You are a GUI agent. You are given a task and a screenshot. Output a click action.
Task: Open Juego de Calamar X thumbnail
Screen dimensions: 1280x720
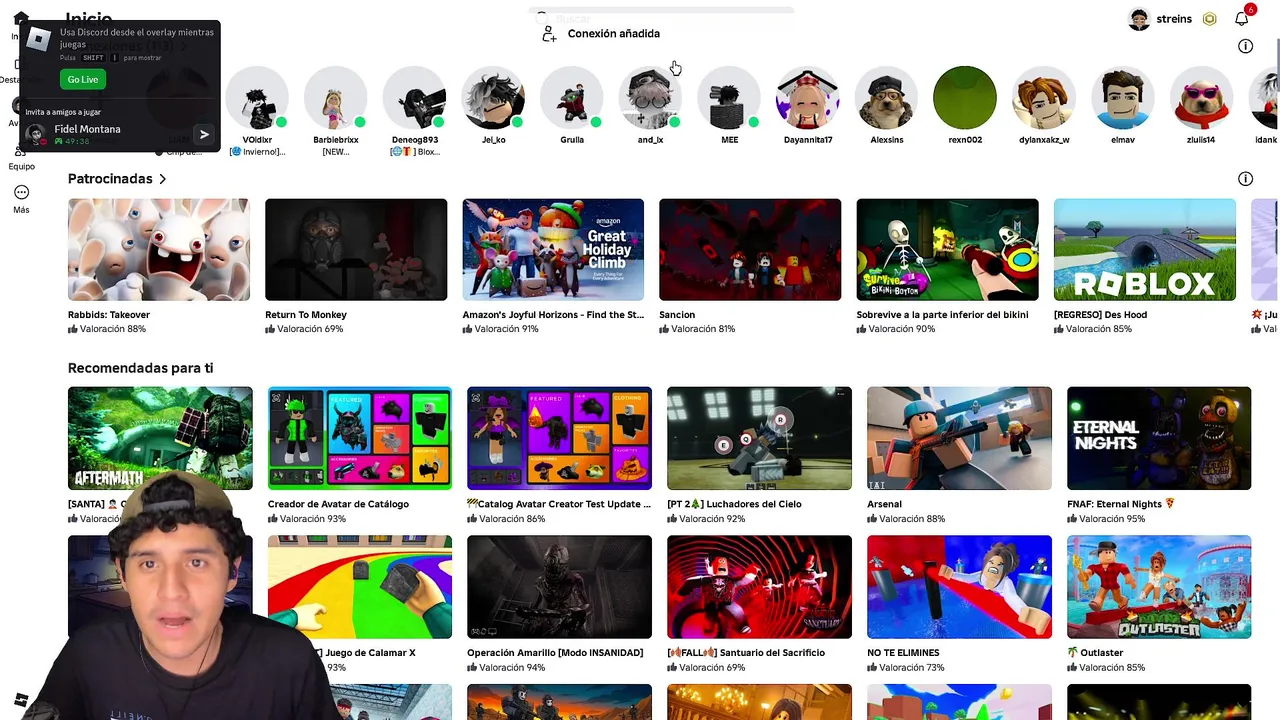pos(360,587)
